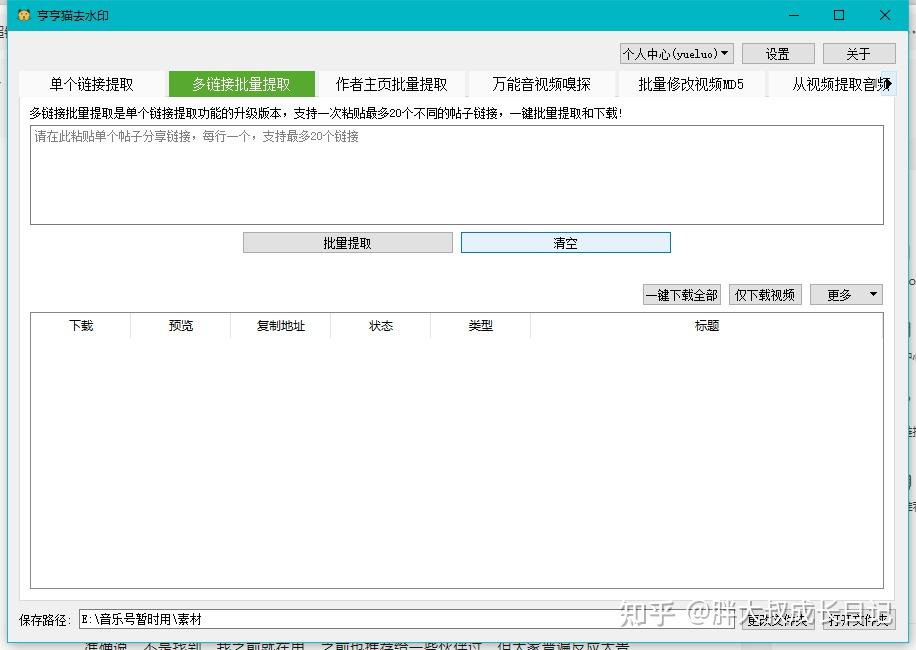Click the tab strip right scroll arrow
Viewport: 916px width, 650px height.
coord(889,84)
